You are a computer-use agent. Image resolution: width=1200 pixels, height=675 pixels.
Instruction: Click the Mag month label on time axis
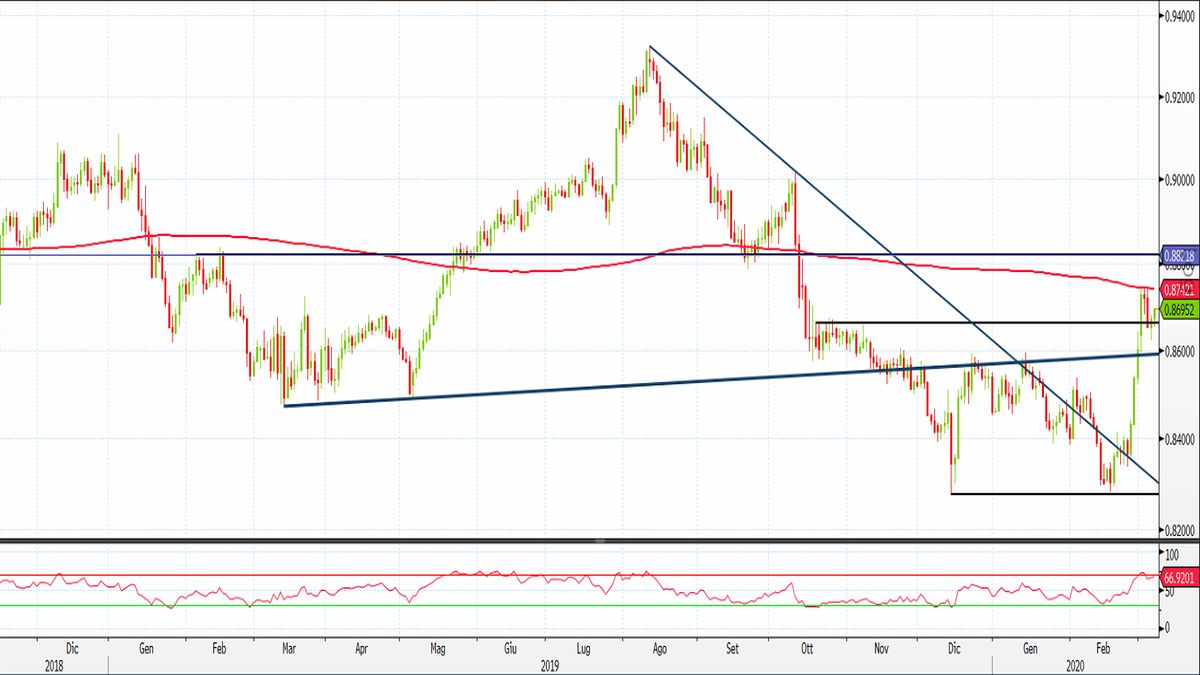point(437,648)
